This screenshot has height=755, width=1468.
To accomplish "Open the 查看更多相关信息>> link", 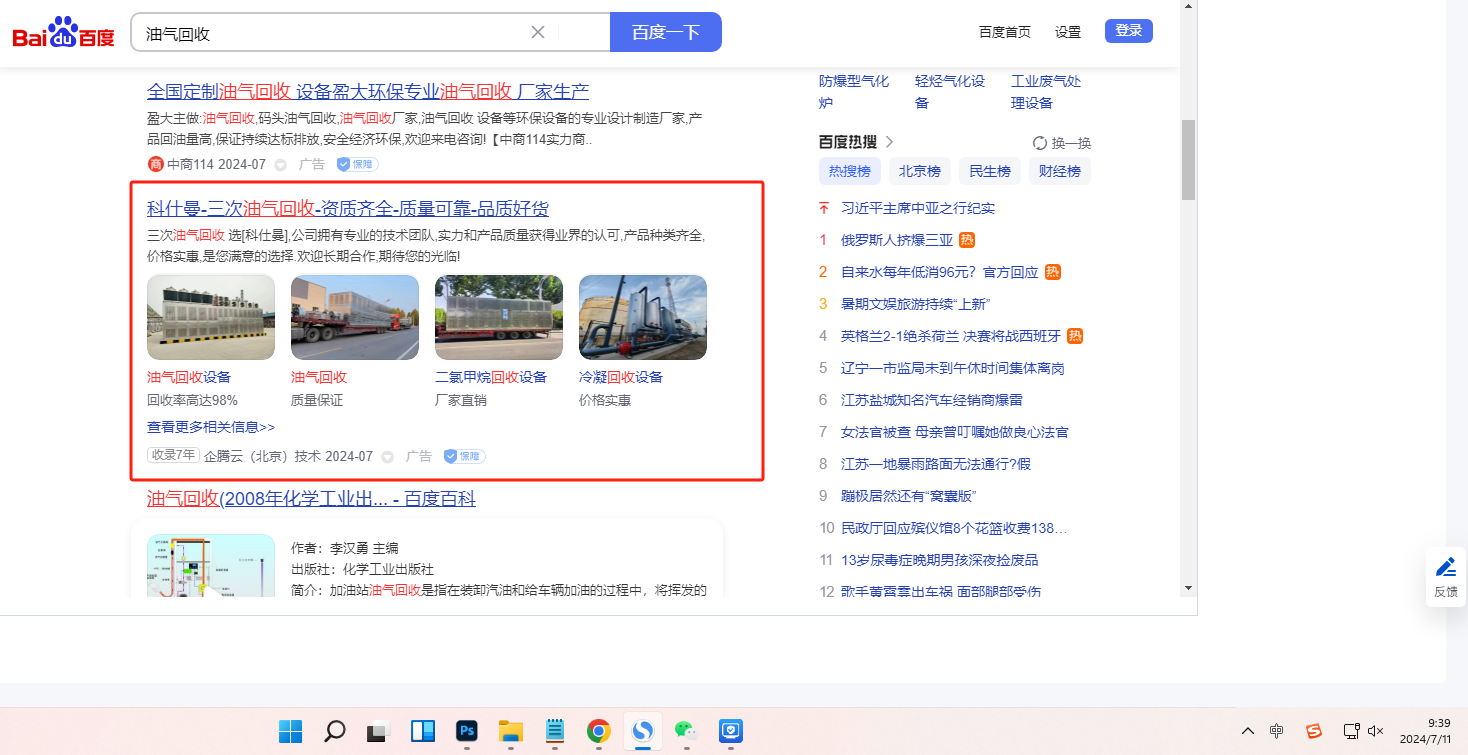I will tap(211, 427).
